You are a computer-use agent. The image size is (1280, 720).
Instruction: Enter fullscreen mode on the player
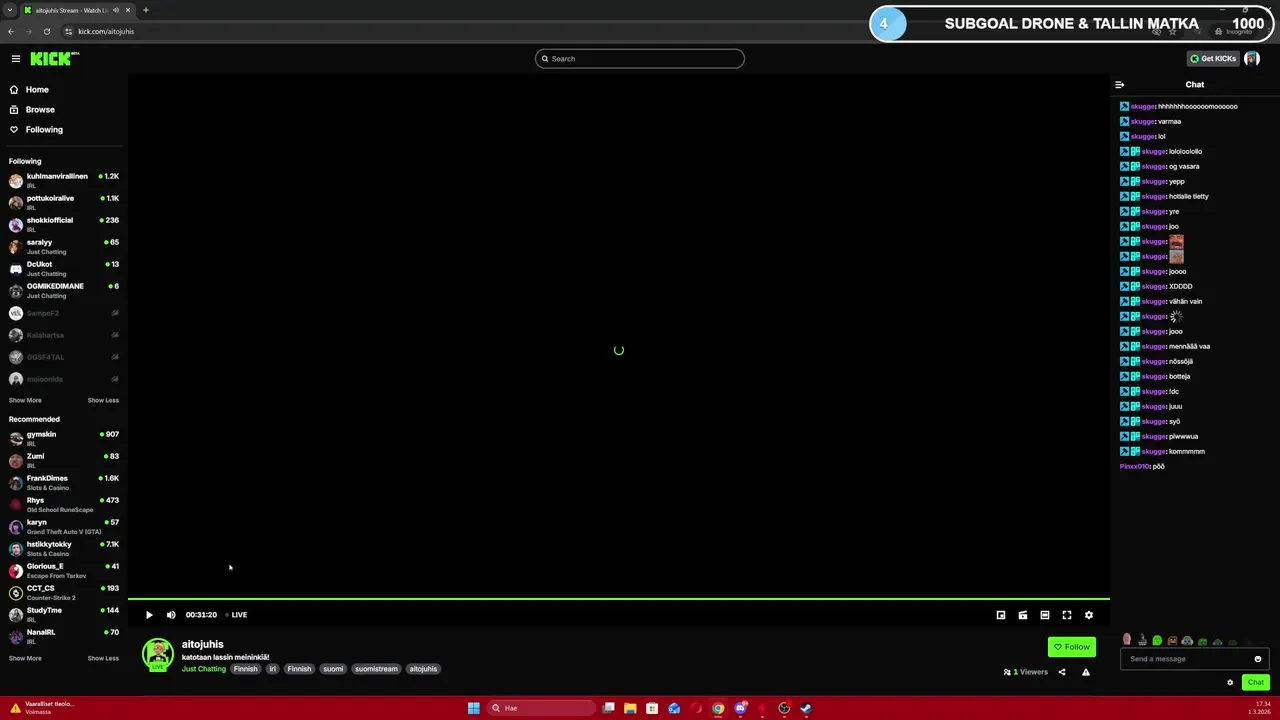click(1067, 615)
